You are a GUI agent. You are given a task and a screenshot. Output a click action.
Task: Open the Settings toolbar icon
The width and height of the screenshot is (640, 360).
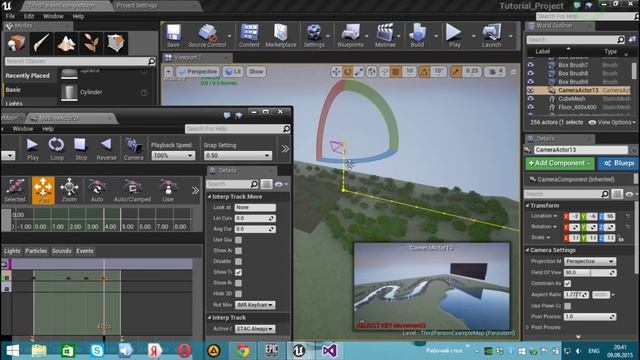(314, 36)
